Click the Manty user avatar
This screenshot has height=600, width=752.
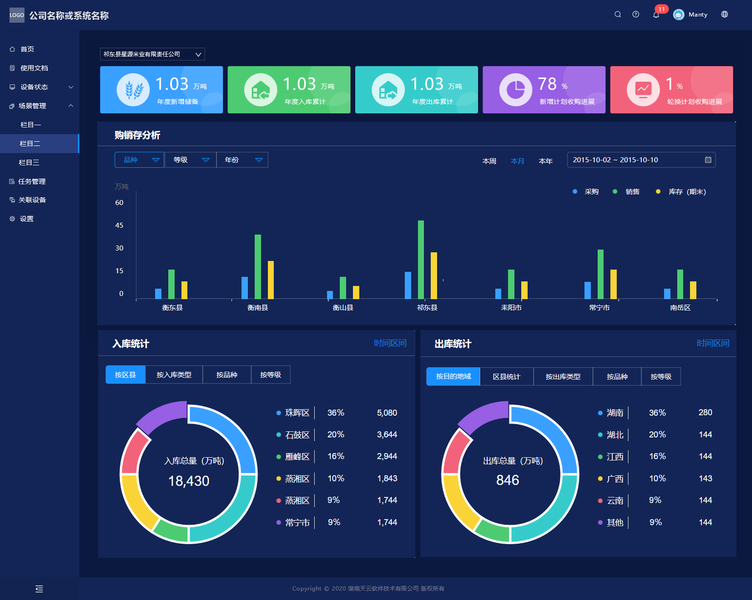[678, 15]
